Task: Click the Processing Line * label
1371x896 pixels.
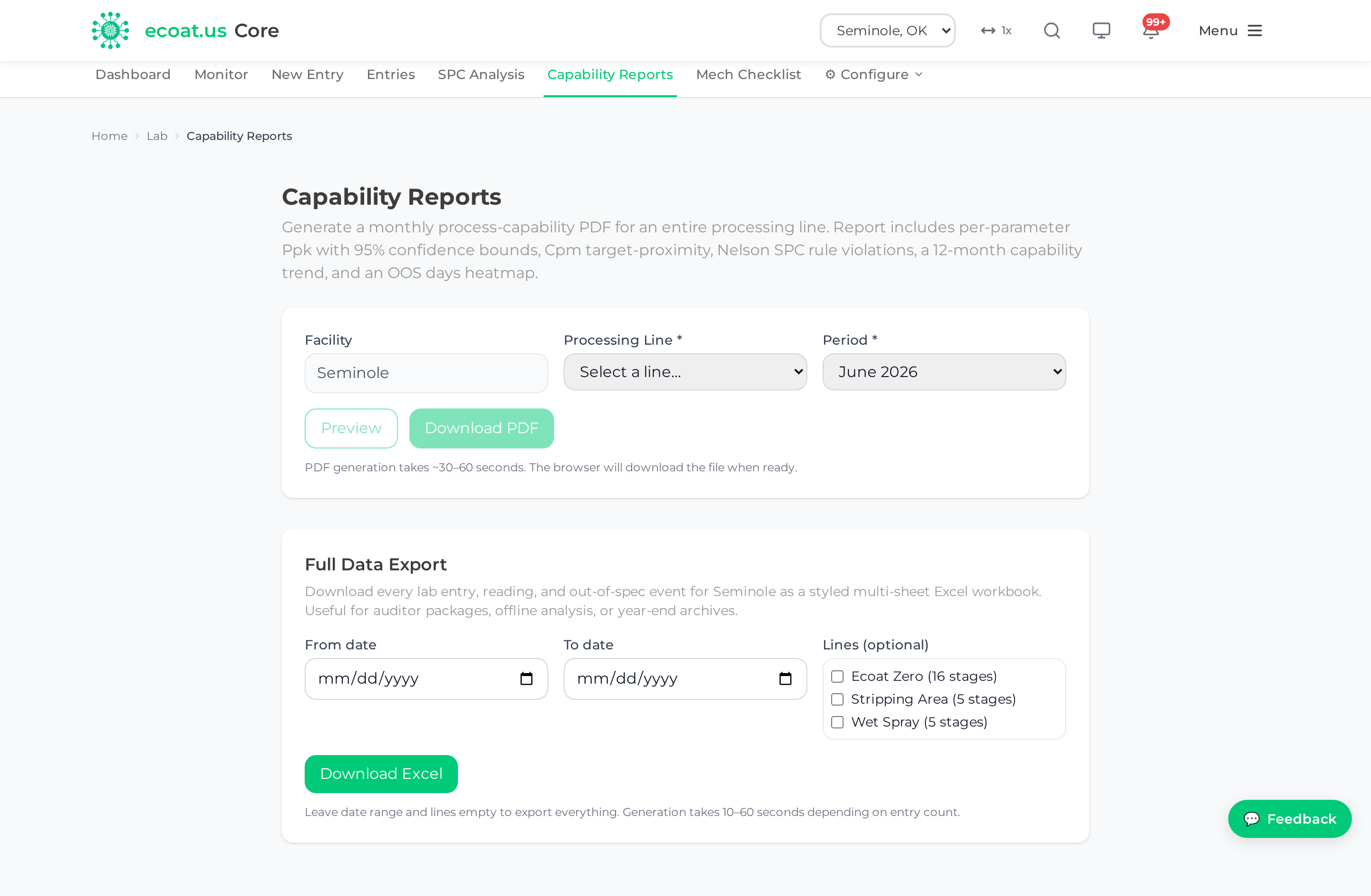Action: [x=623, y=340]
